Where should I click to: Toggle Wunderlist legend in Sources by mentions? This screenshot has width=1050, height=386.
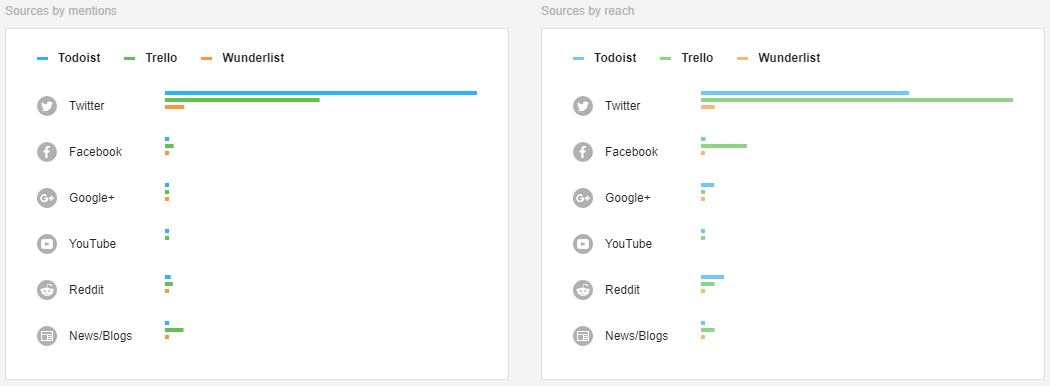[x=242, y=58]
